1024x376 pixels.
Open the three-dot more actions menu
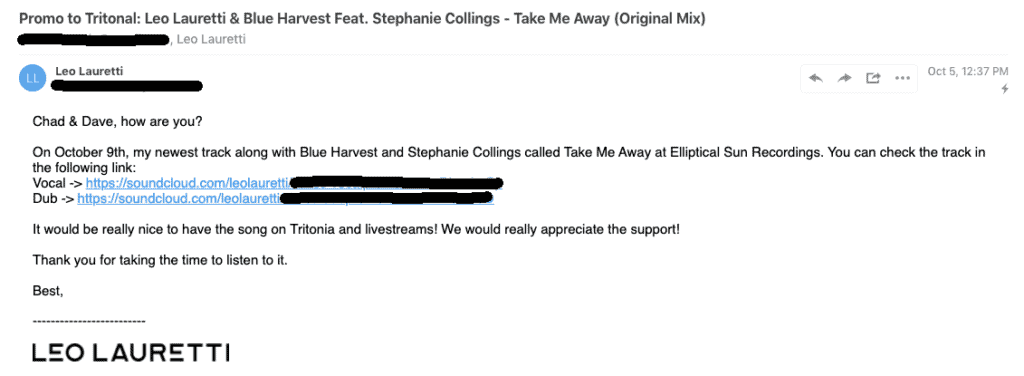902,78
